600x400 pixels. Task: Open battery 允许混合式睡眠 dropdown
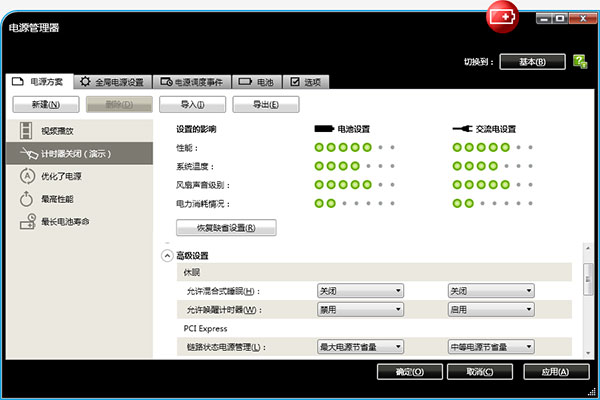360,291
